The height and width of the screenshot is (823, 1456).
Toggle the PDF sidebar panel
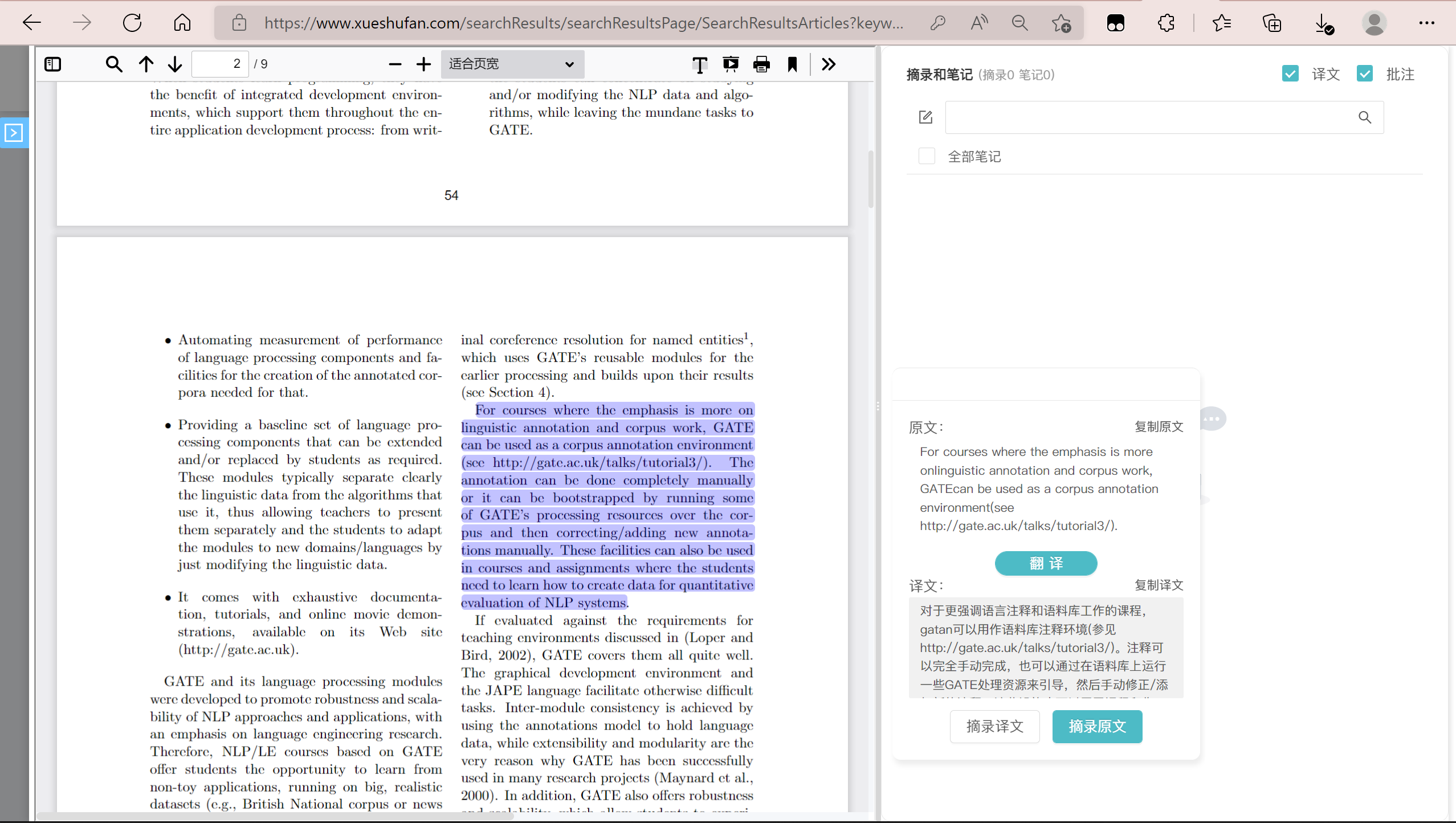52,64
